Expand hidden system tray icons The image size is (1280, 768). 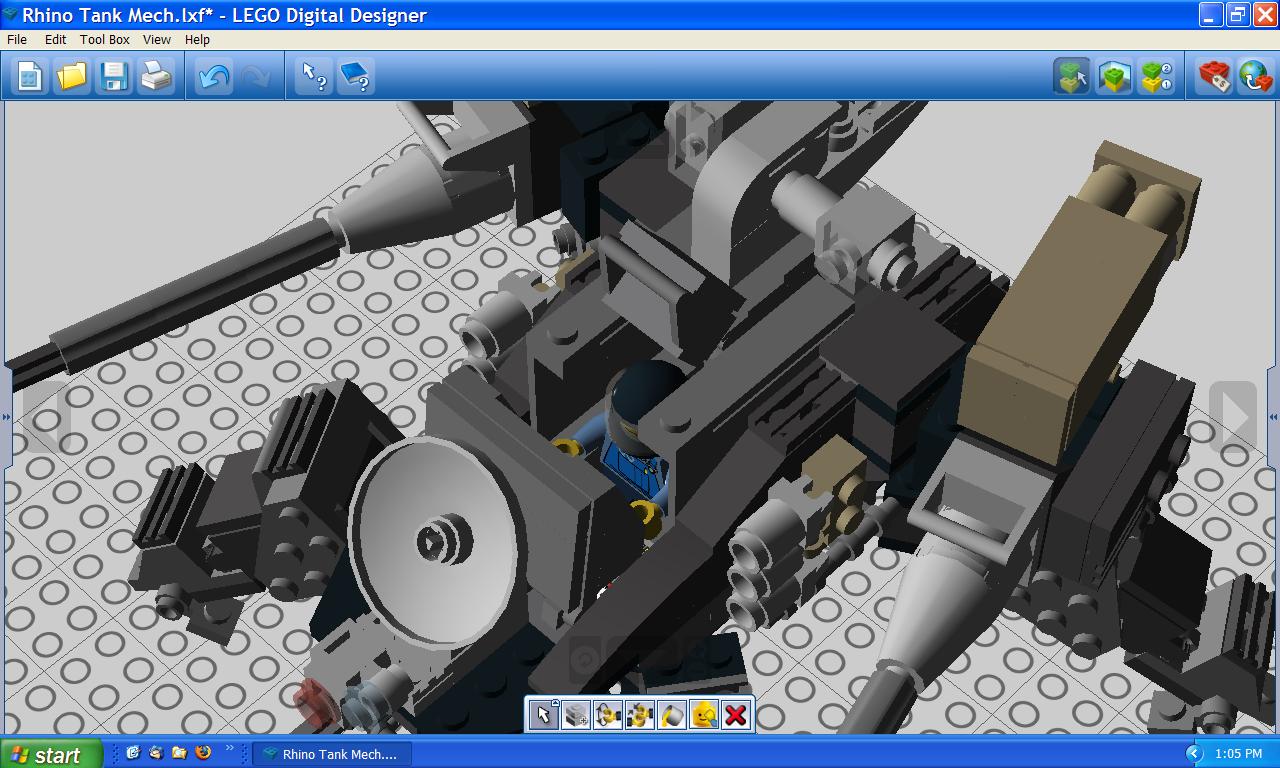(1194, 753)
